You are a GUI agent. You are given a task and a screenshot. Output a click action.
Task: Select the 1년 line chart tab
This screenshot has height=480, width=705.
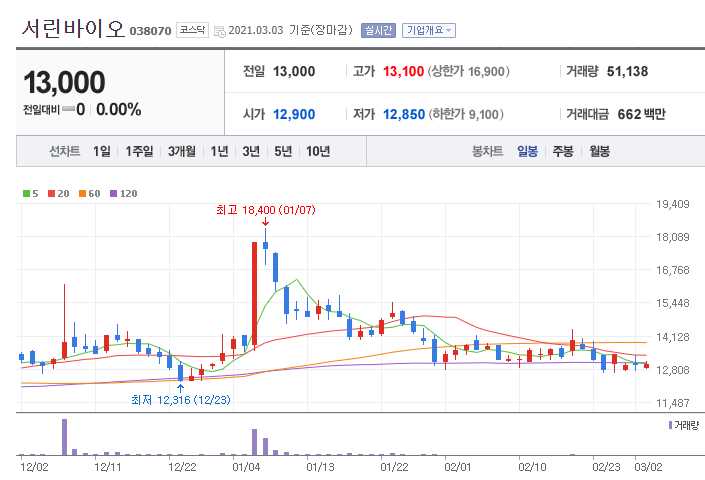coord(219,151)
